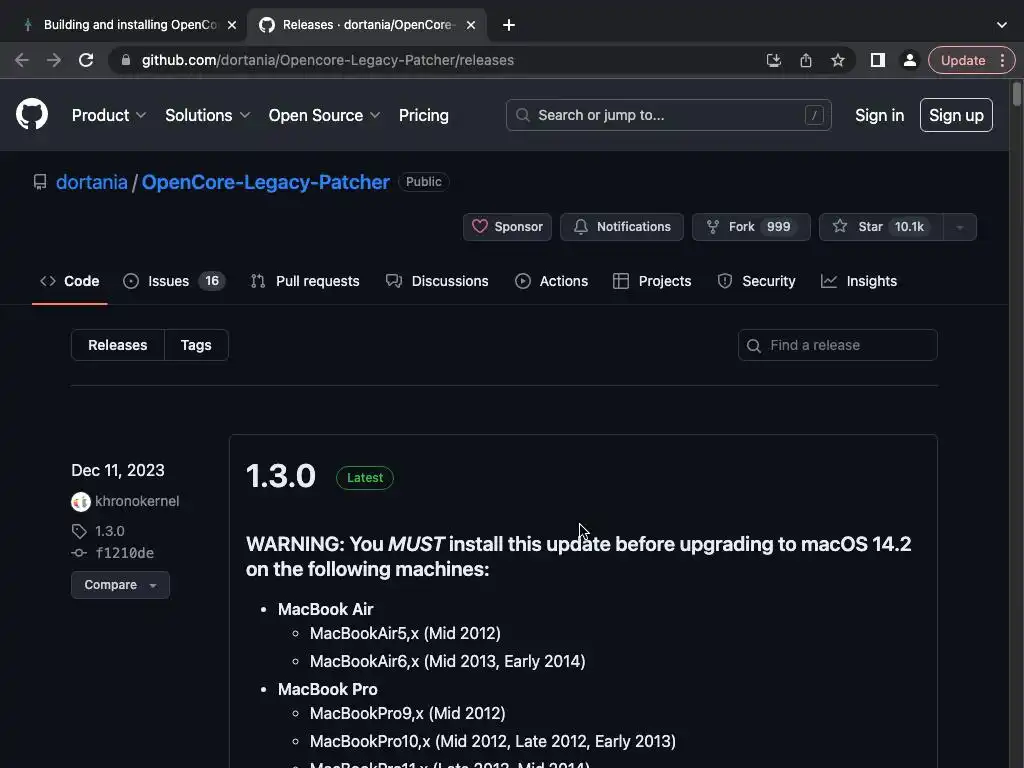This screenshot has width=1024, height=768.
Task: Click the Public repository badge
Action: [424, 182]
